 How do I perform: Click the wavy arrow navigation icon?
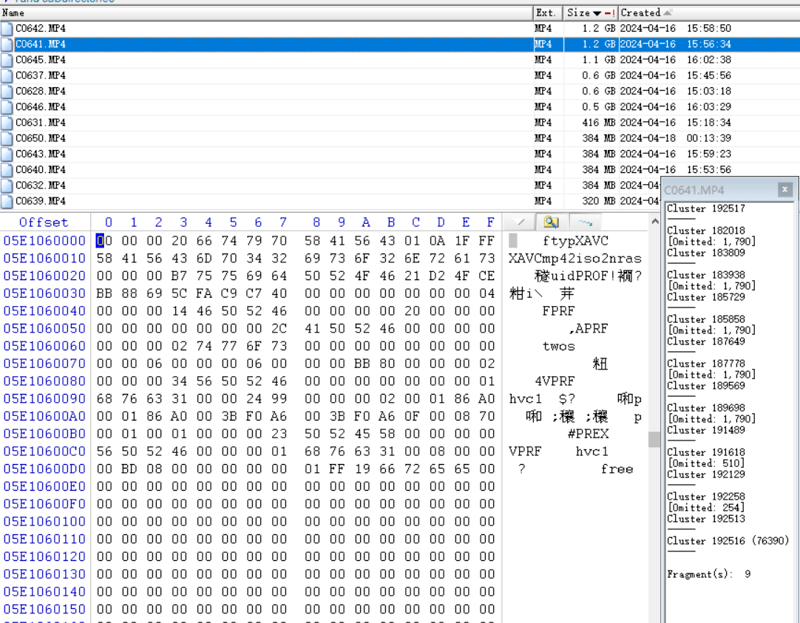(585, 222)
